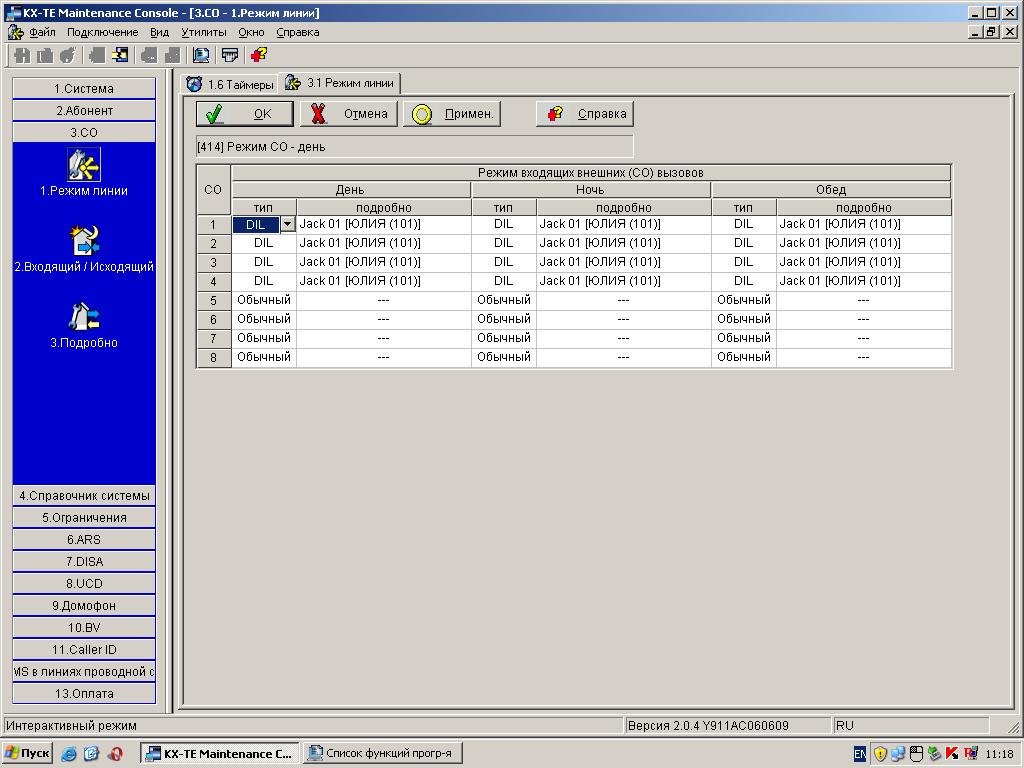Image resolution: width=1024 pixels, height=768 pixels.
Task: Click the yellow circle icon on Примен.
Action: tap(422, 114)
